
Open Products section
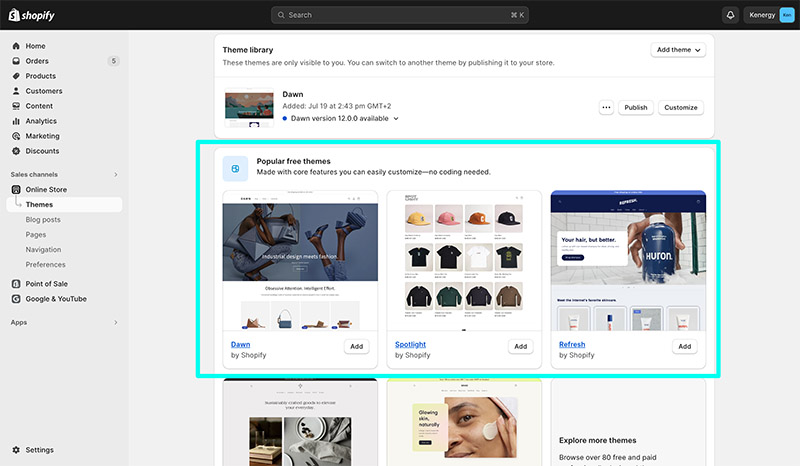click(x=41, y=76)
